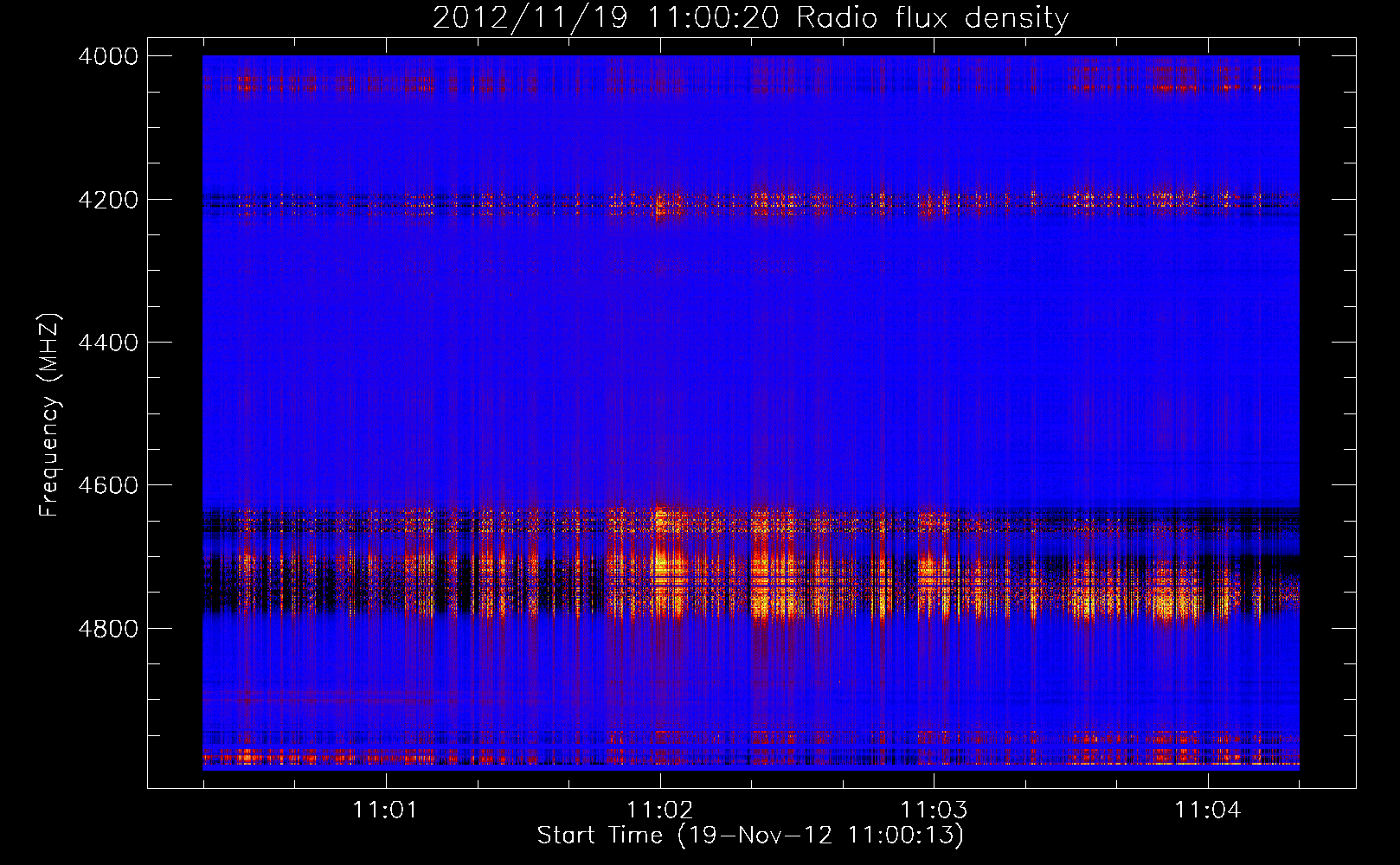
Task: Click the 4000 frequency axis label
Action: coord(108,56)
